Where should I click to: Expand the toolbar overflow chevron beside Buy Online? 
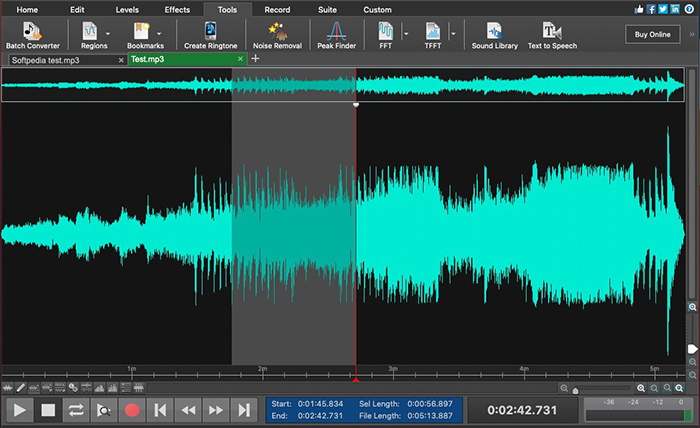coord(692,34)
